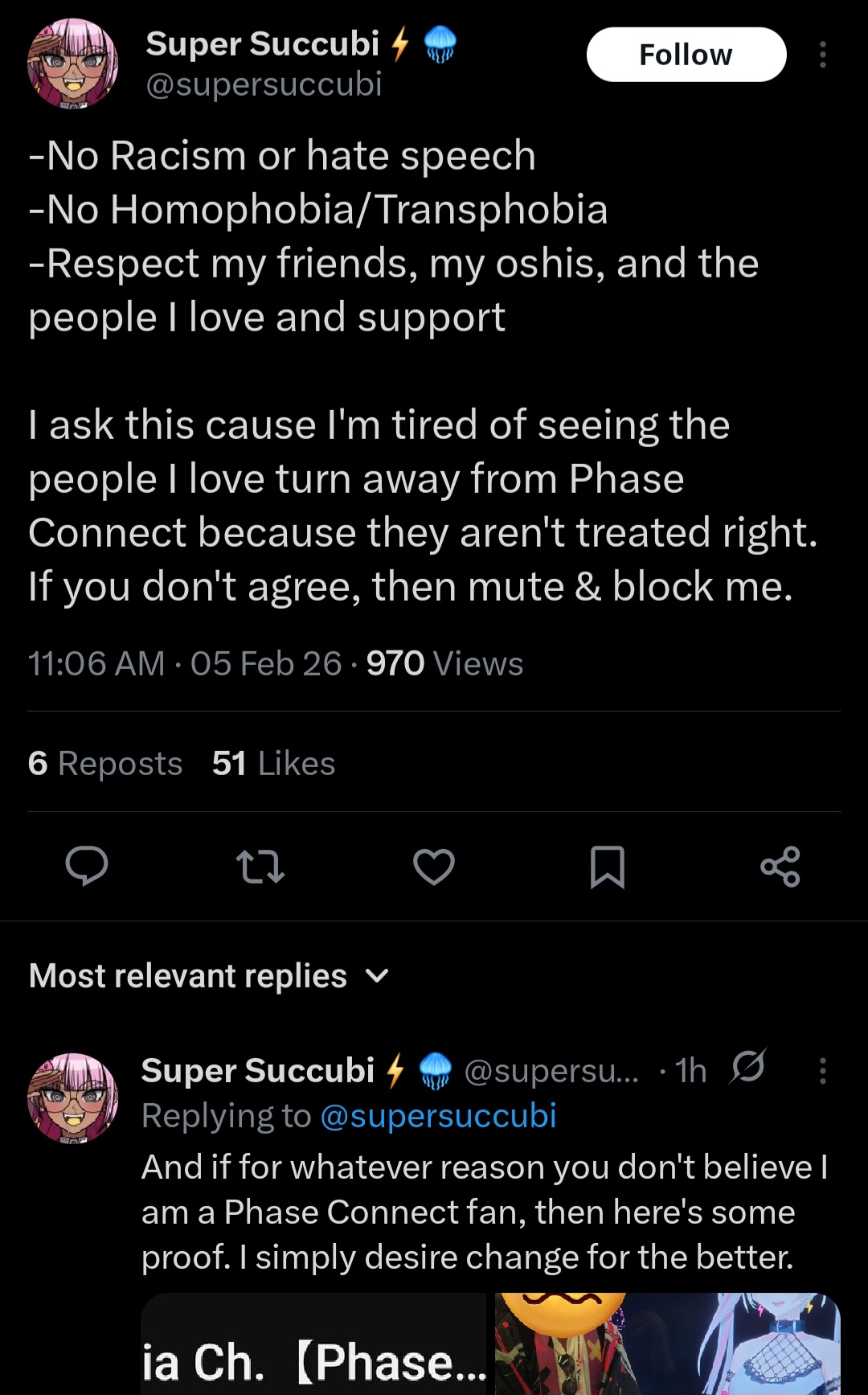The width and height of the screenshot is (868, 1395).
Task: Open the right attached image with emoji face
Action: point(668,1344)
